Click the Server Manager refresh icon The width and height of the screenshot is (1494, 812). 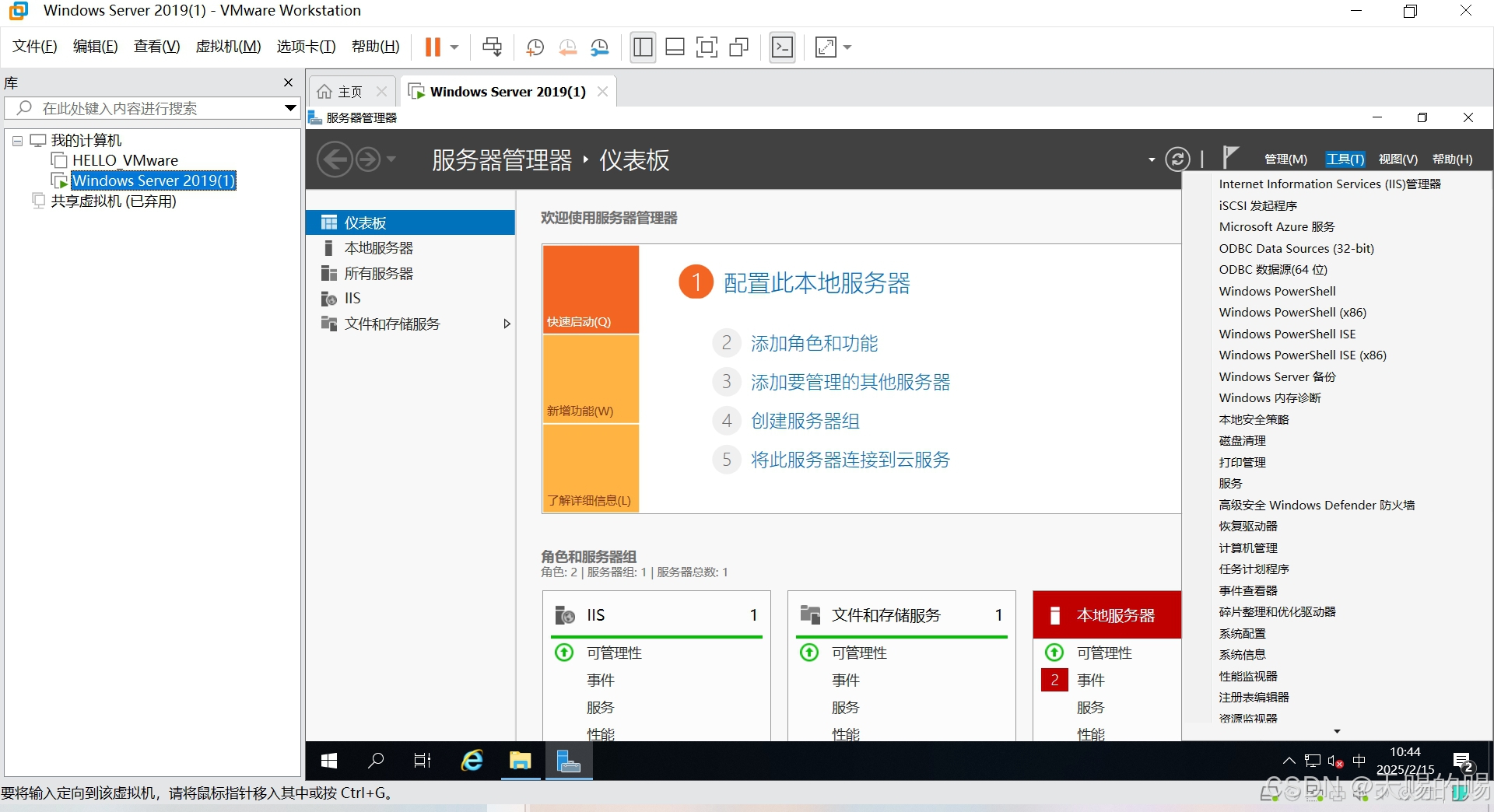point(1177,159)
